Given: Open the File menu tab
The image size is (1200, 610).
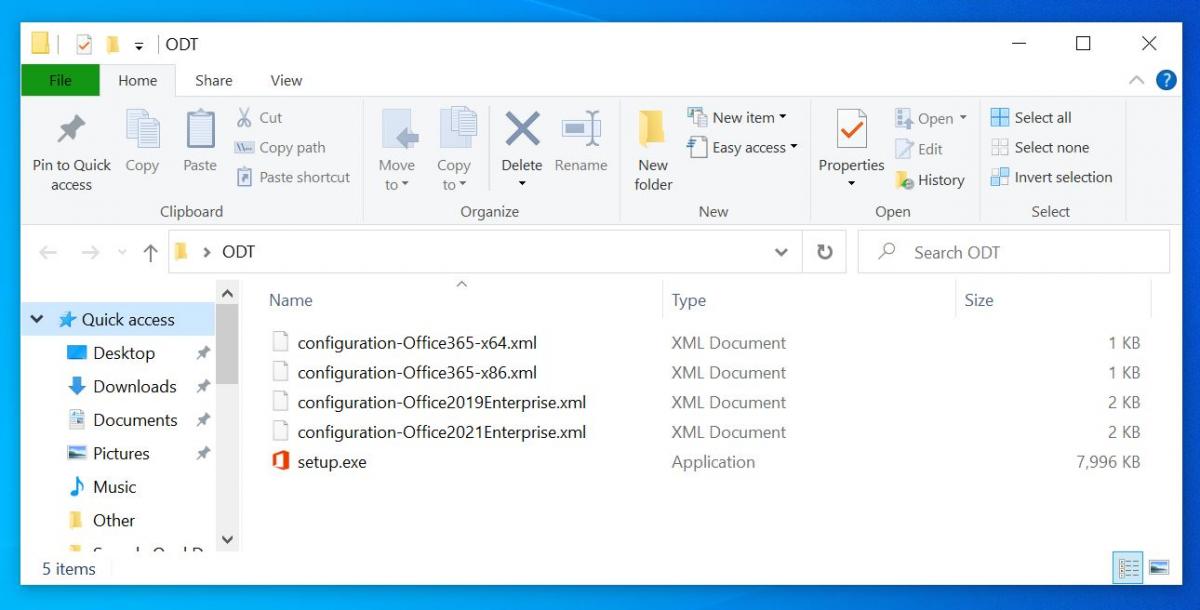Looking at the screenshot, I should 60,80.
